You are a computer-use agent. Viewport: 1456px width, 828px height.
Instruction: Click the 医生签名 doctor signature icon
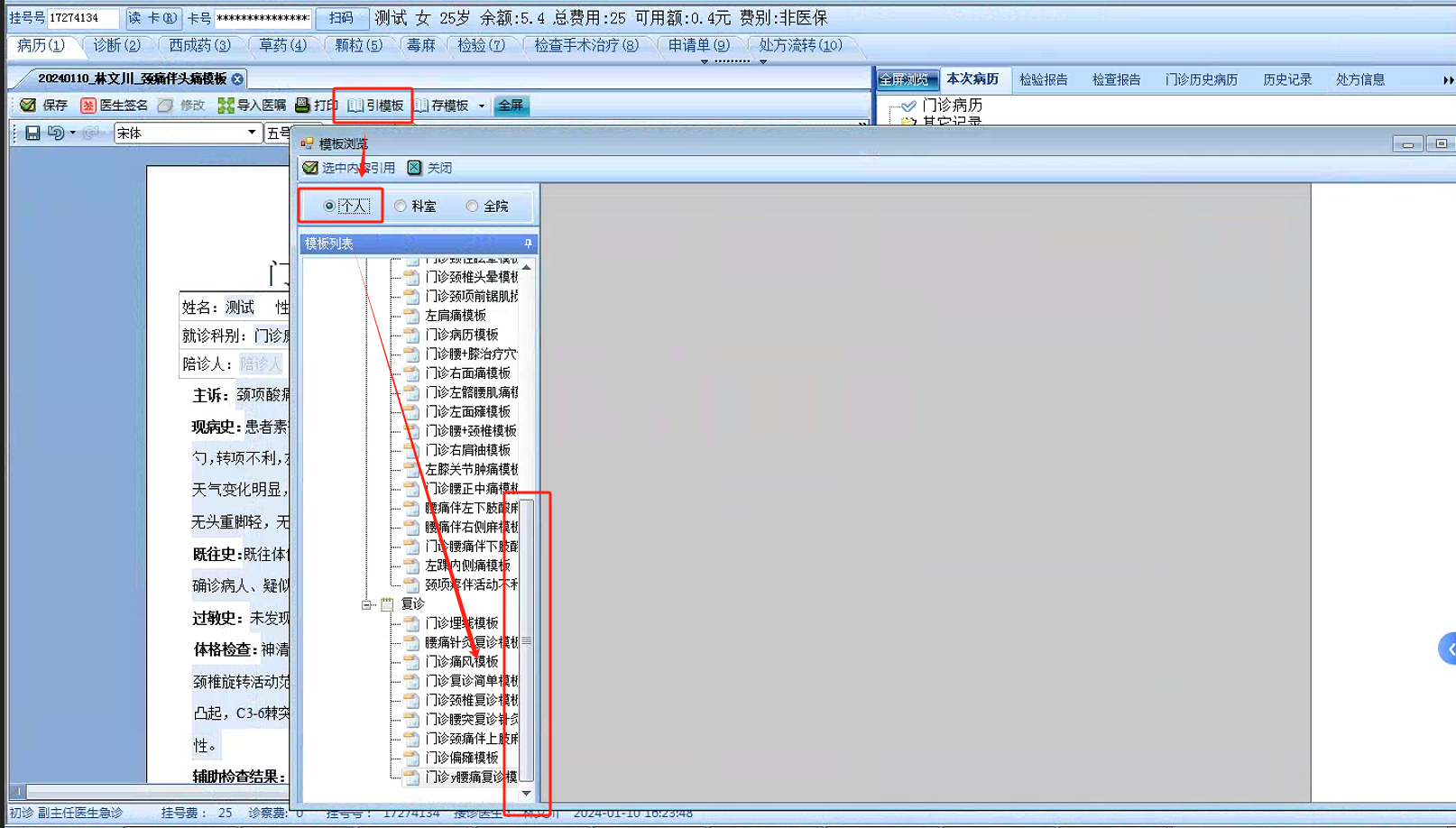[x=88, y=106]
